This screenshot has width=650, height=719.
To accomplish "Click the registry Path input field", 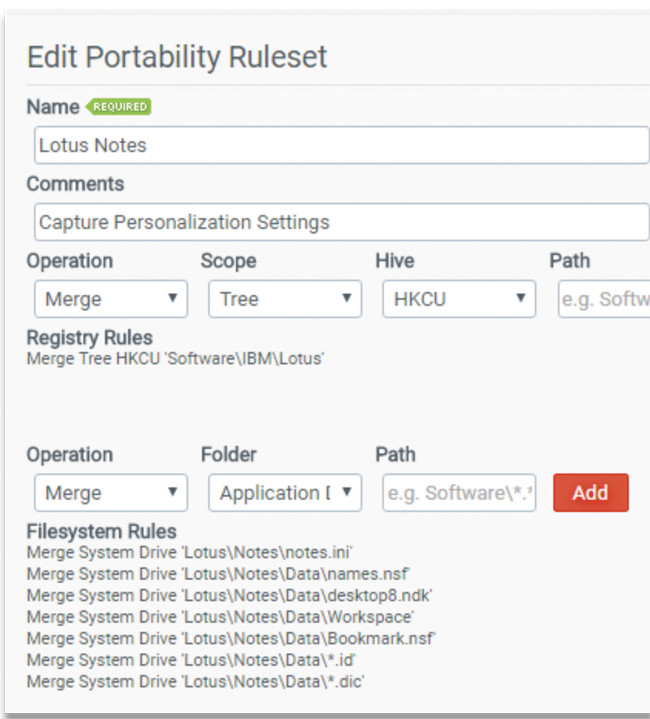I will pyautogui.click(x=603, y=299).
